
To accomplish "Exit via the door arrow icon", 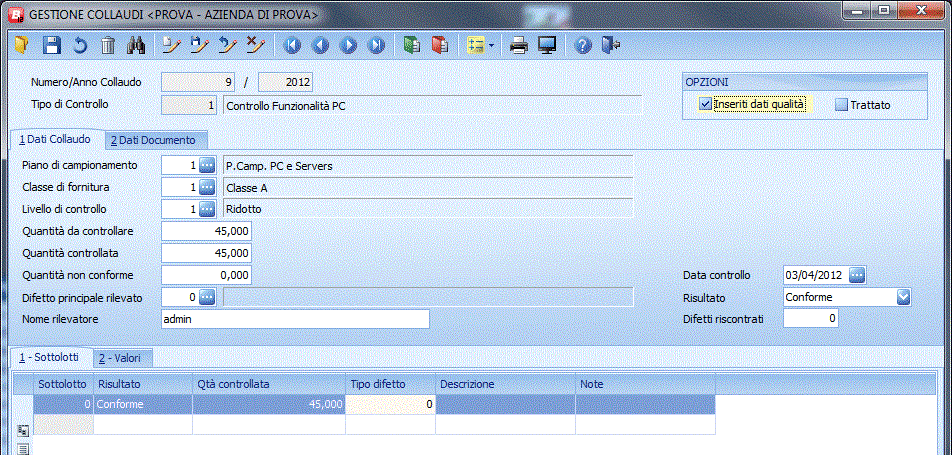I will click(x=611, y=46).
